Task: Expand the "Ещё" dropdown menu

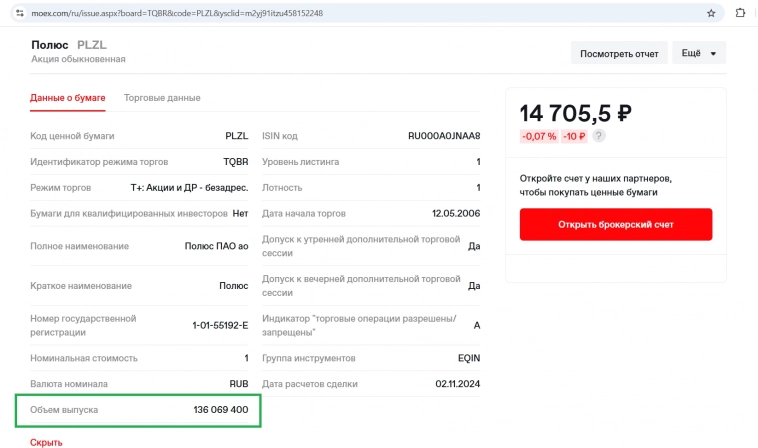Action: [699, 53]
